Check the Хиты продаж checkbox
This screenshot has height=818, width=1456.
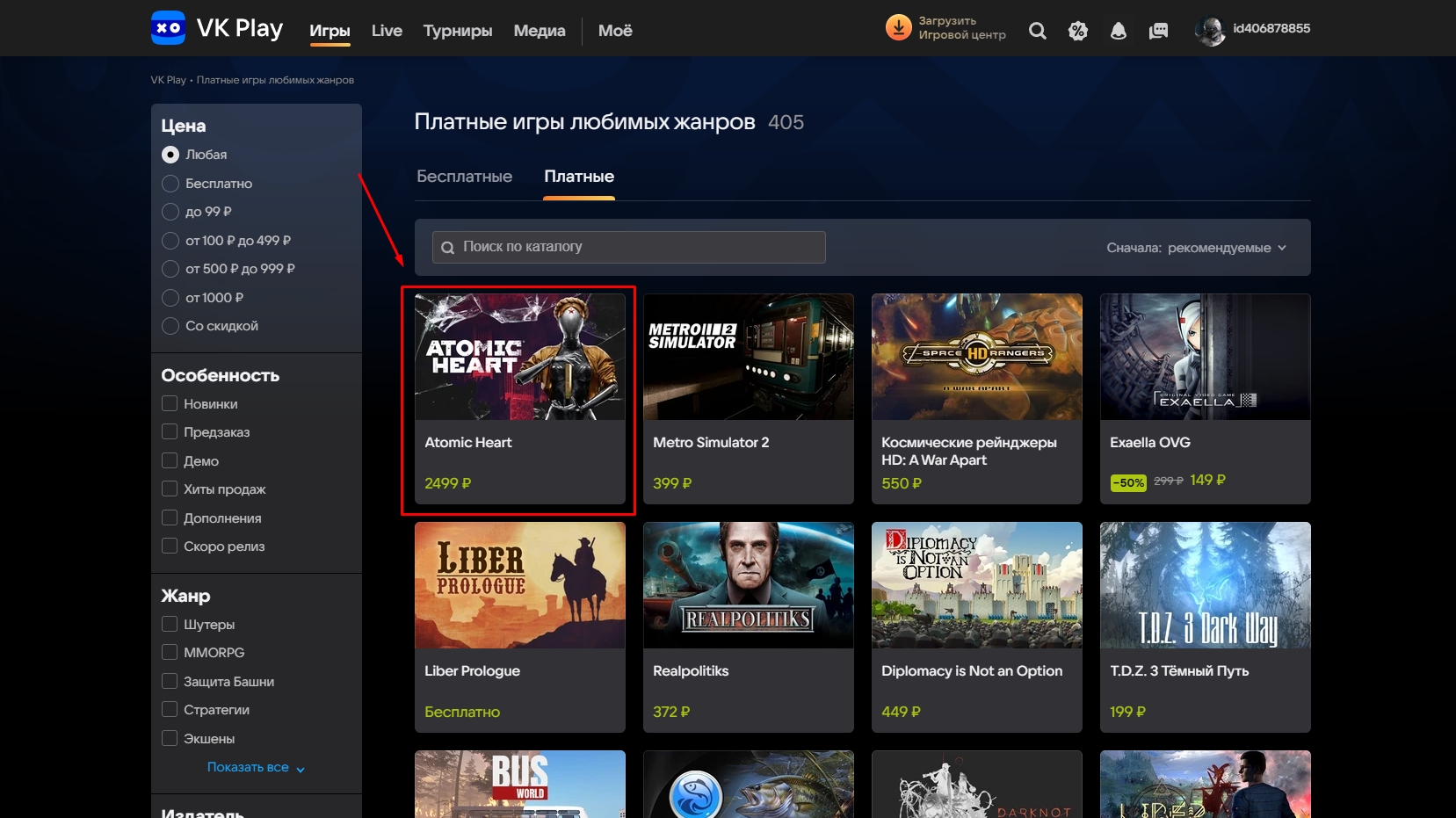tap(170, 489)
